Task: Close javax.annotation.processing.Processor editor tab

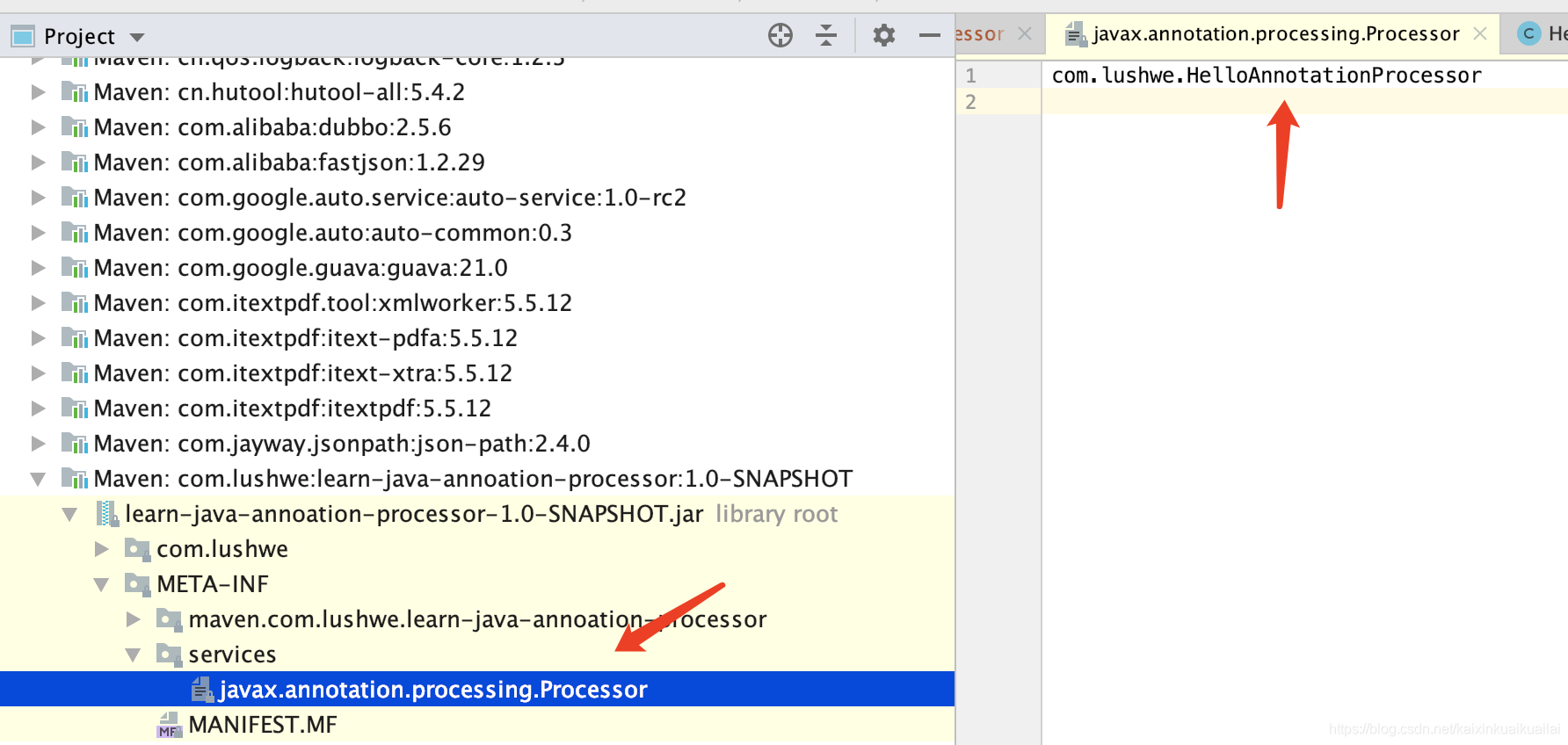Action: pyautogui.click(x=1480, y=33)
